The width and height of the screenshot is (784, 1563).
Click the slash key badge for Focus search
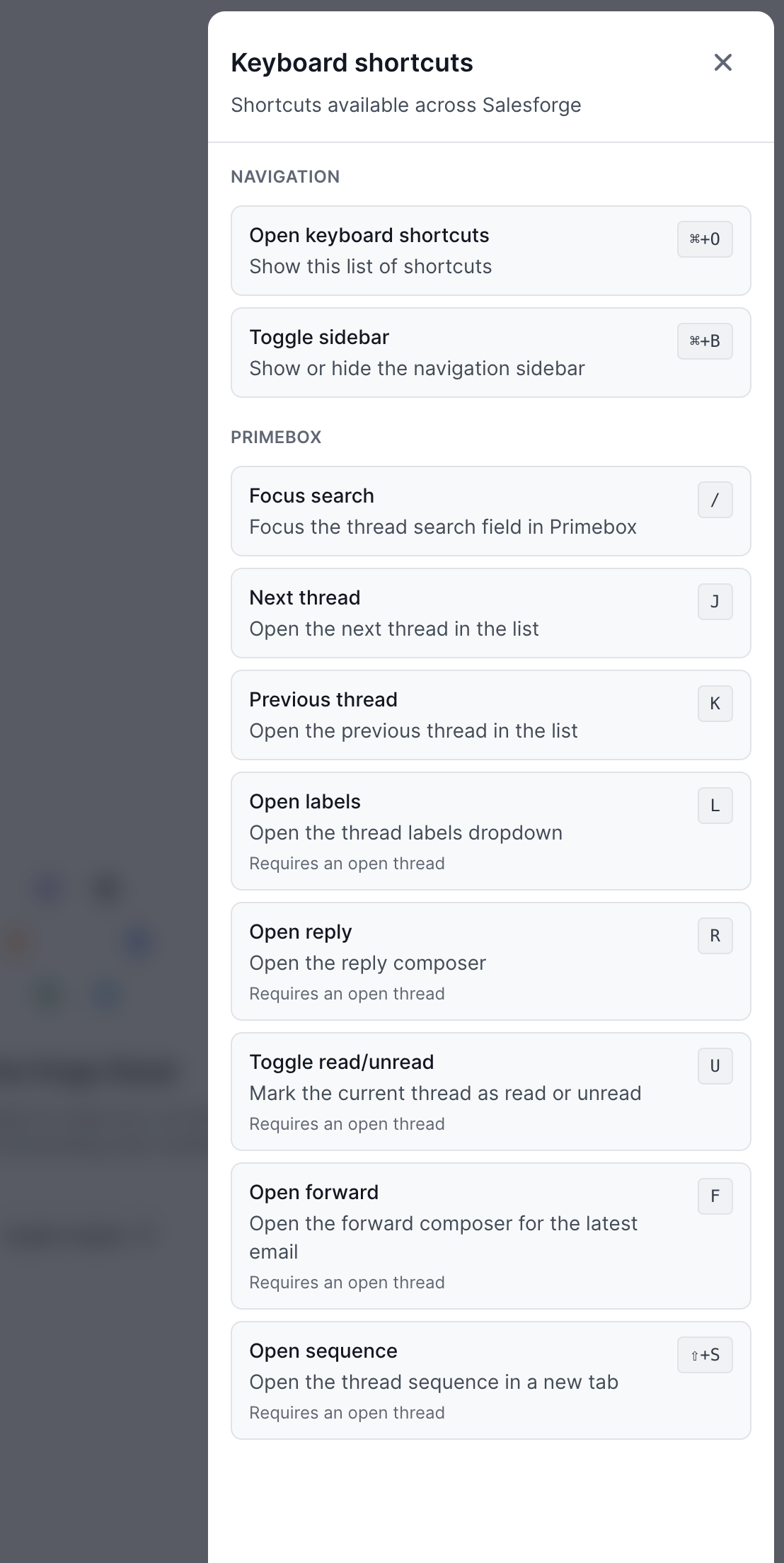tap(715, 500)
